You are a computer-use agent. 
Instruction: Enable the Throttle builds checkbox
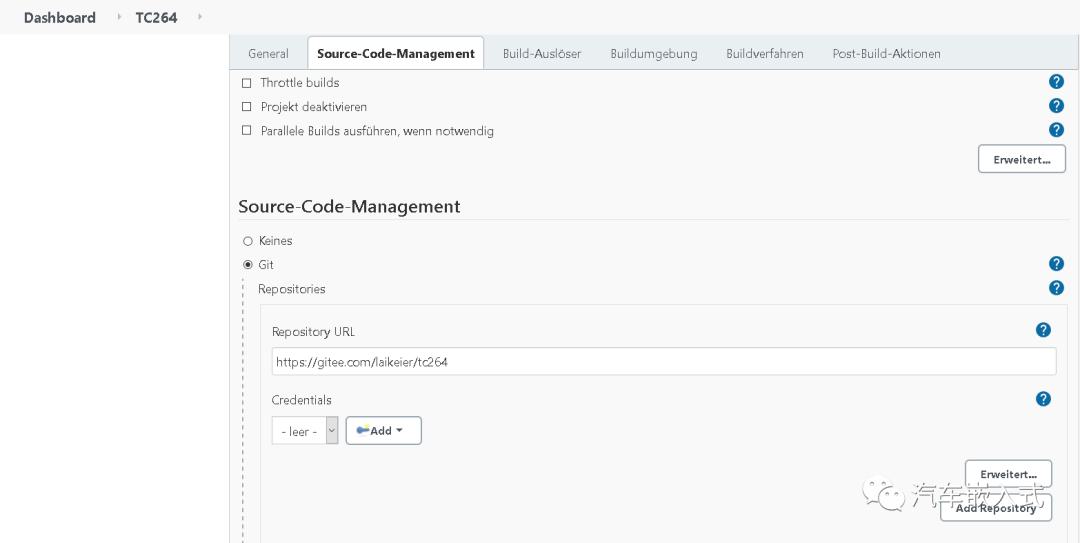pos(247,83)
